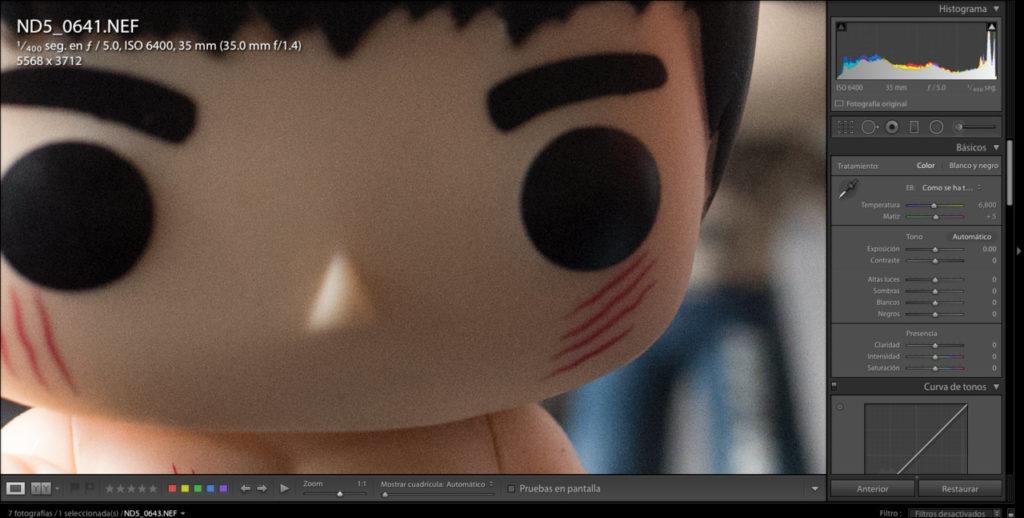Set rating to three stars
This screenshot has height=518, width=1024.
tap(131, 489)
